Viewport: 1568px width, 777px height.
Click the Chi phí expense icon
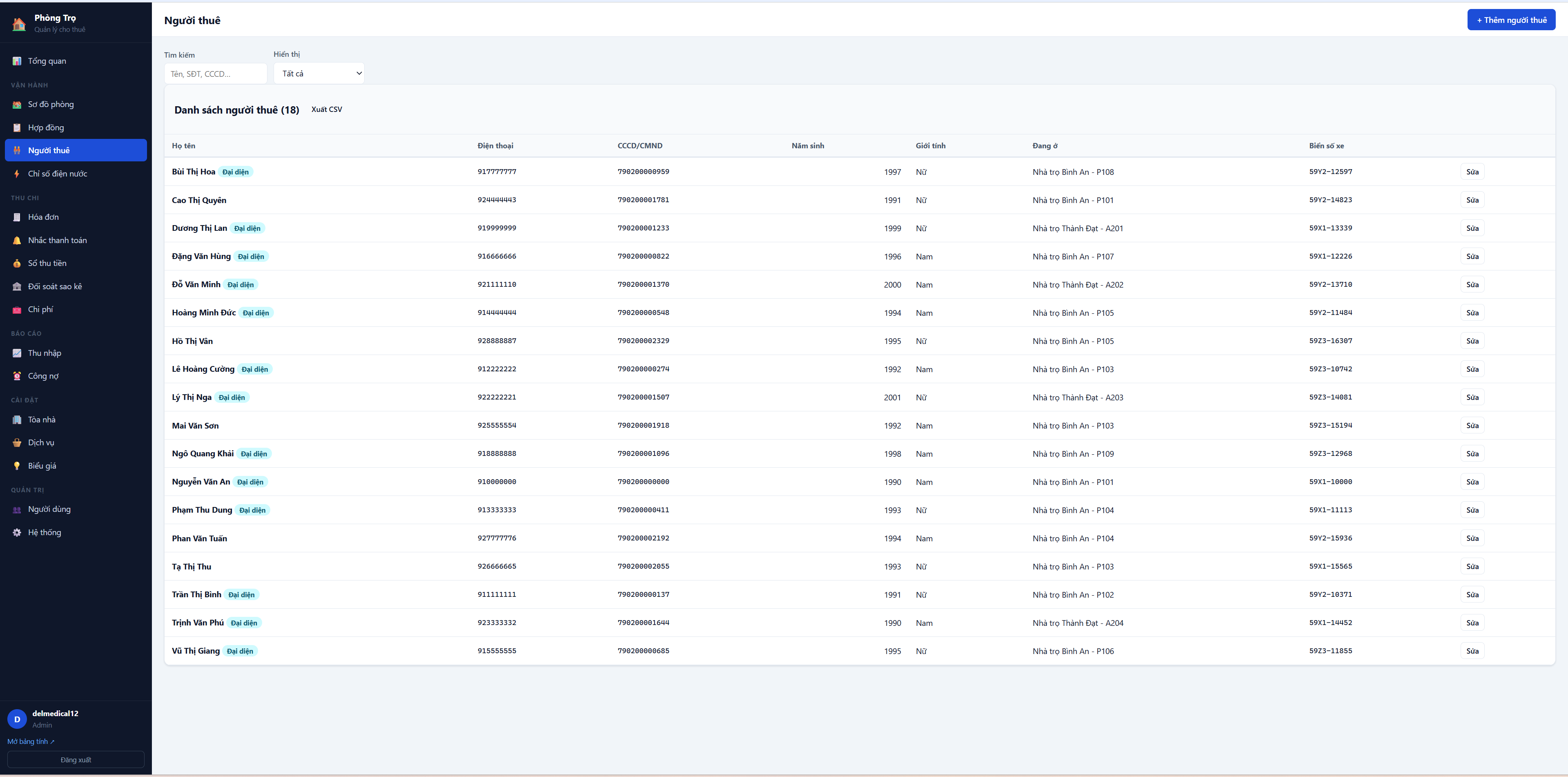pyautogui.click(x=17, y=309)
